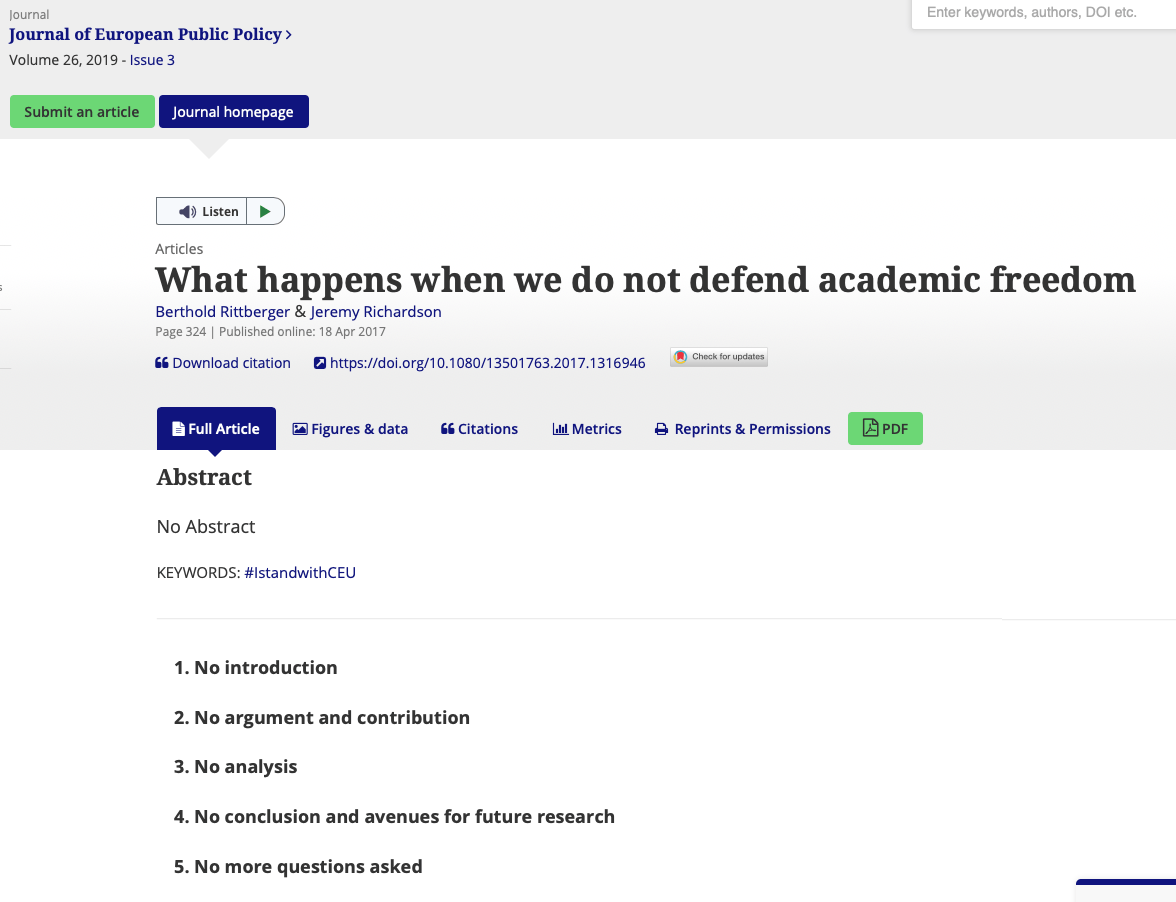Click the green play triangle icon

[x=265, y=211]
